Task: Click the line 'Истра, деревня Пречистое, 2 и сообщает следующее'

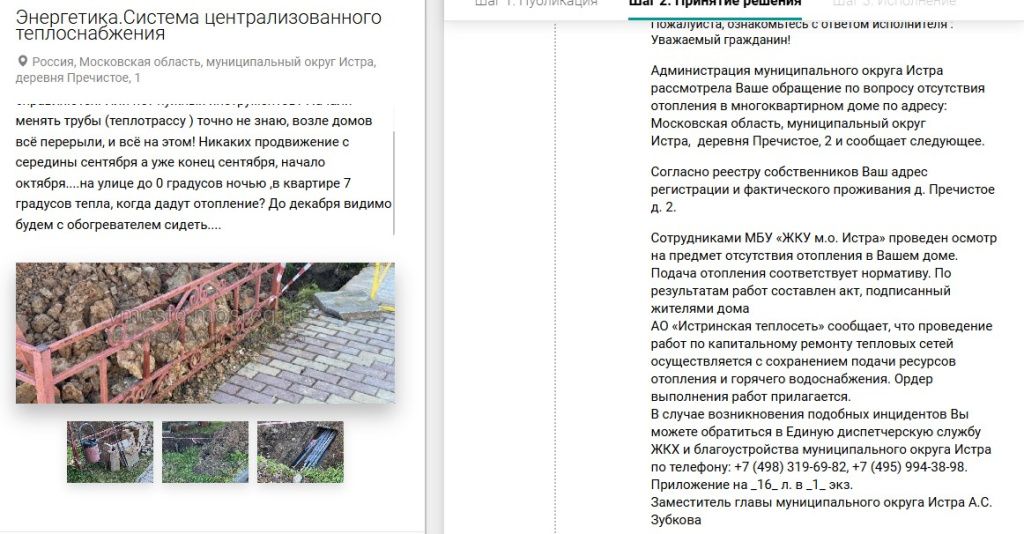Action: tap(817, 140)
